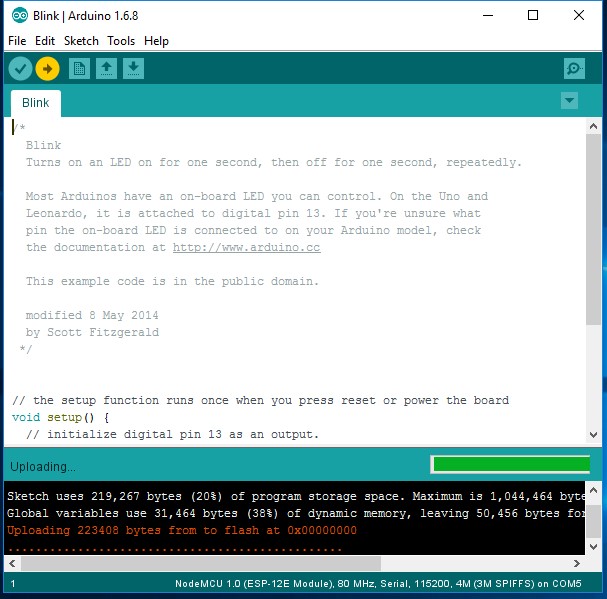Select the Blink sketch tab
This screenshot has height=599, width=607.
36,103
